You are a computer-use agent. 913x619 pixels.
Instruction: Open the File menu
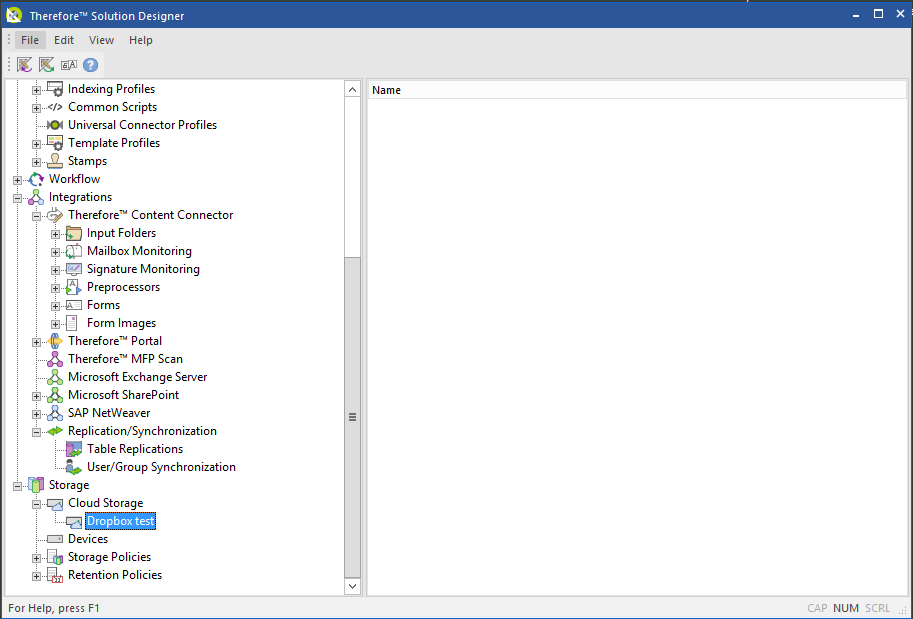[29, 39]
